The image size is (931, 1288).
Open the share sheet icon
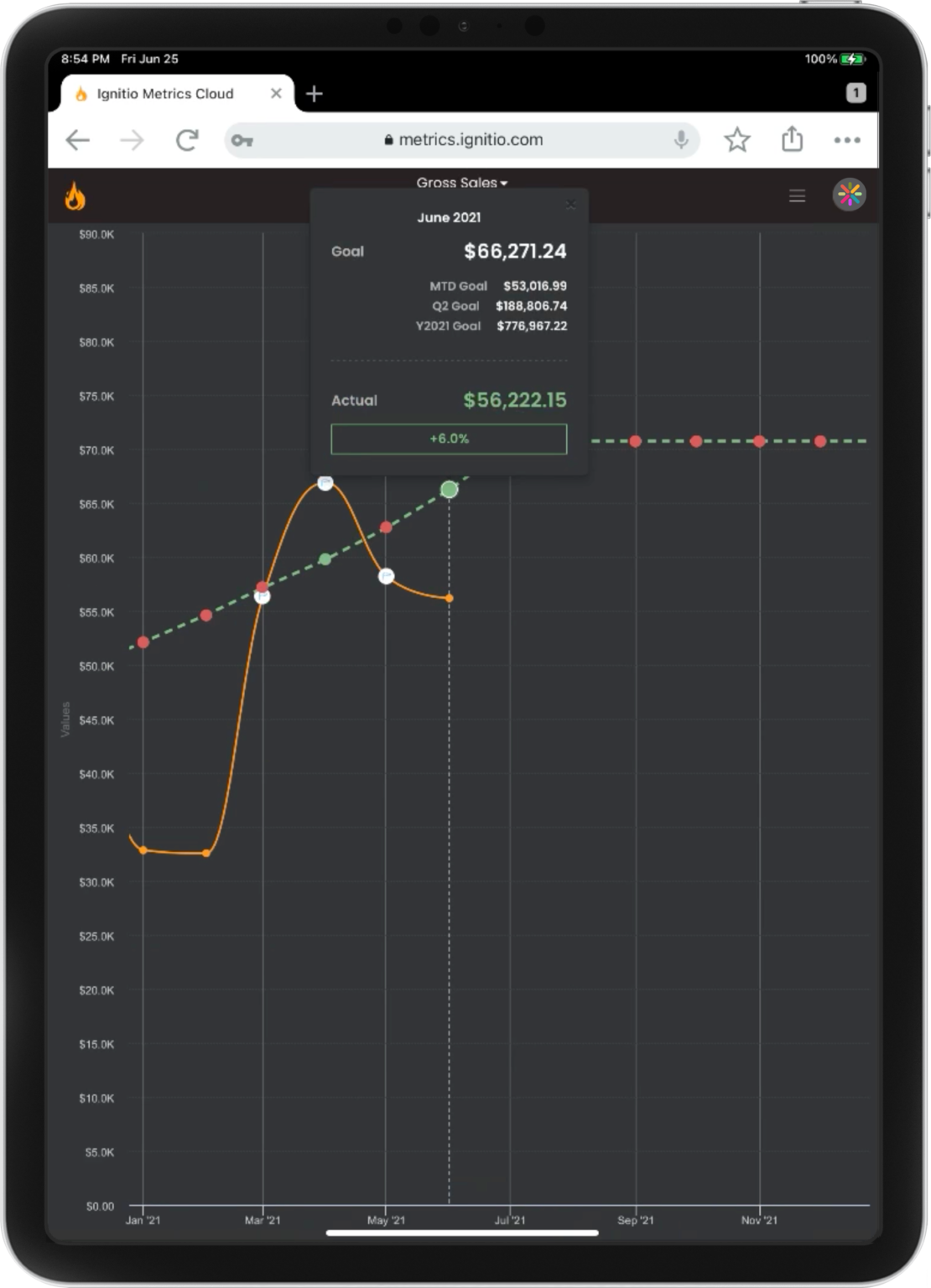click(x=792, y=139)
